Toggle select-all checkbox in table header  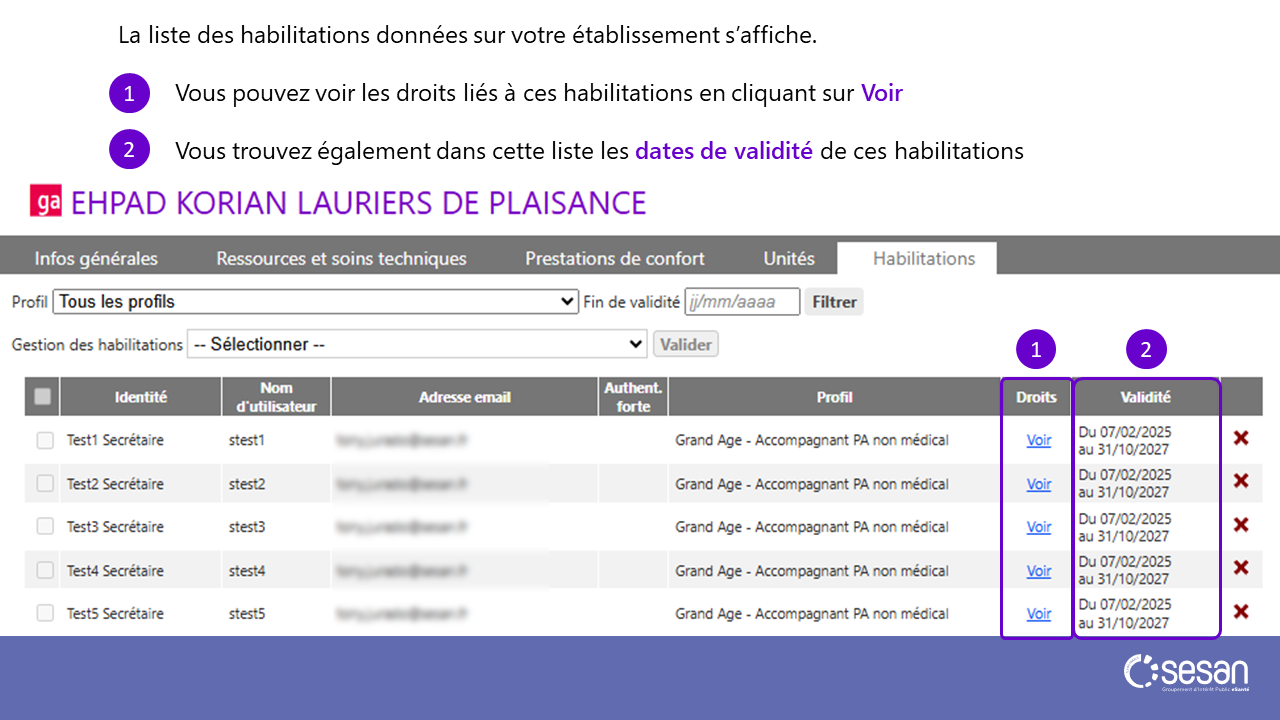43,397
